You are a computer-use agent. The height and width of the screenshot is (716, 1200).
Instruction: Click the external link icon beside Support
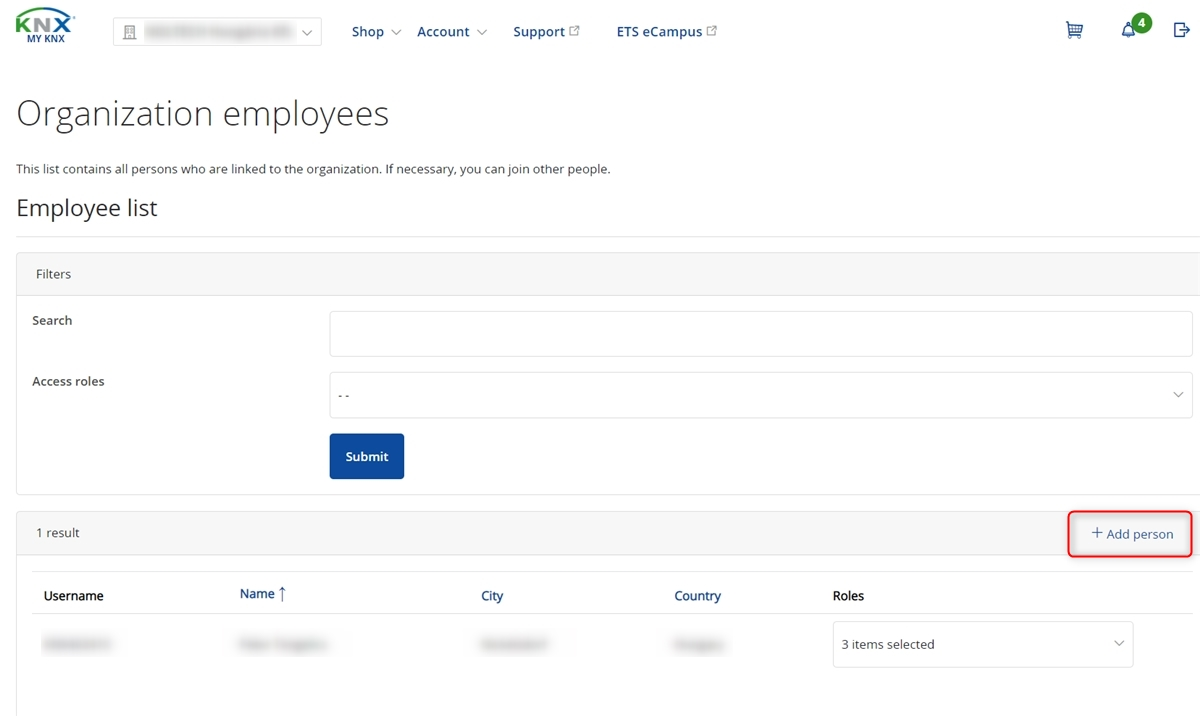[574, 31]
